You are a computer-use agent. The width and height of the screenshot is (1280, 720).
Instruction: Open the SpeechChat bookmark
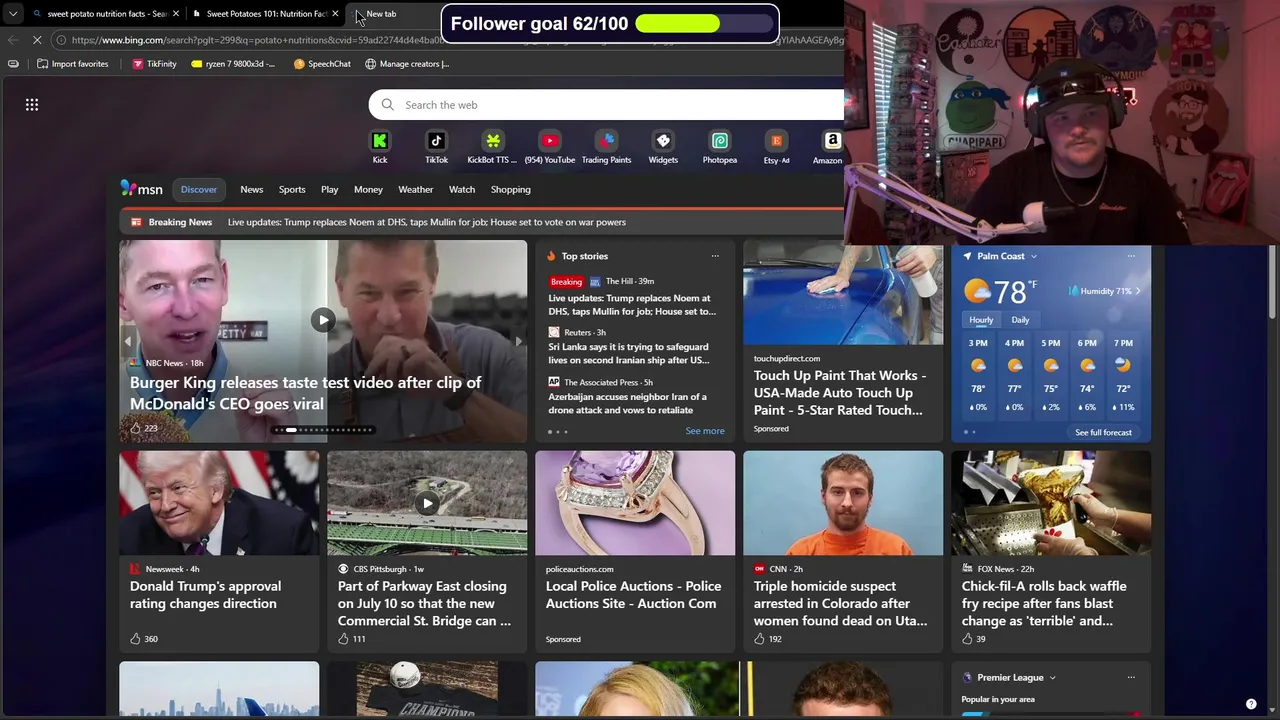coord(322,64)
